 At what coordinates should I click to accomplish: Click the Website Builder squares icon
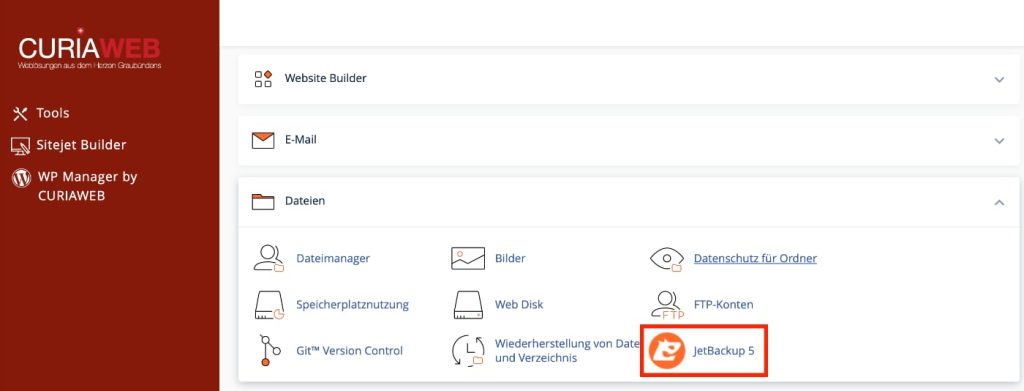coord(263,79)
